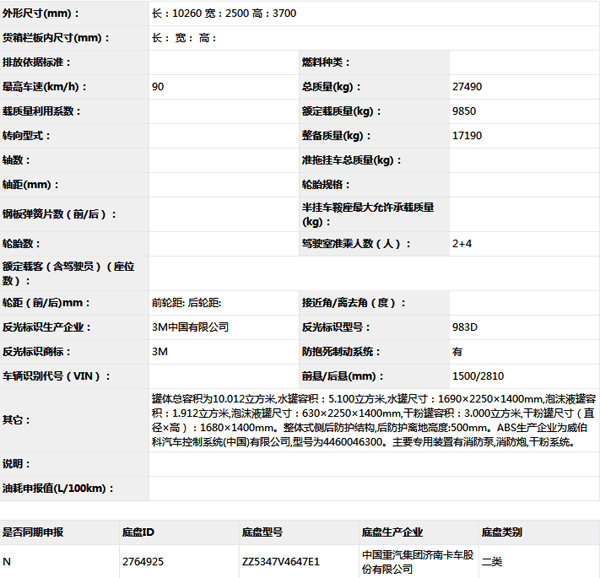600x578 pixels.
Task: Click the 底盘ID column header
Action: [139, 532]
